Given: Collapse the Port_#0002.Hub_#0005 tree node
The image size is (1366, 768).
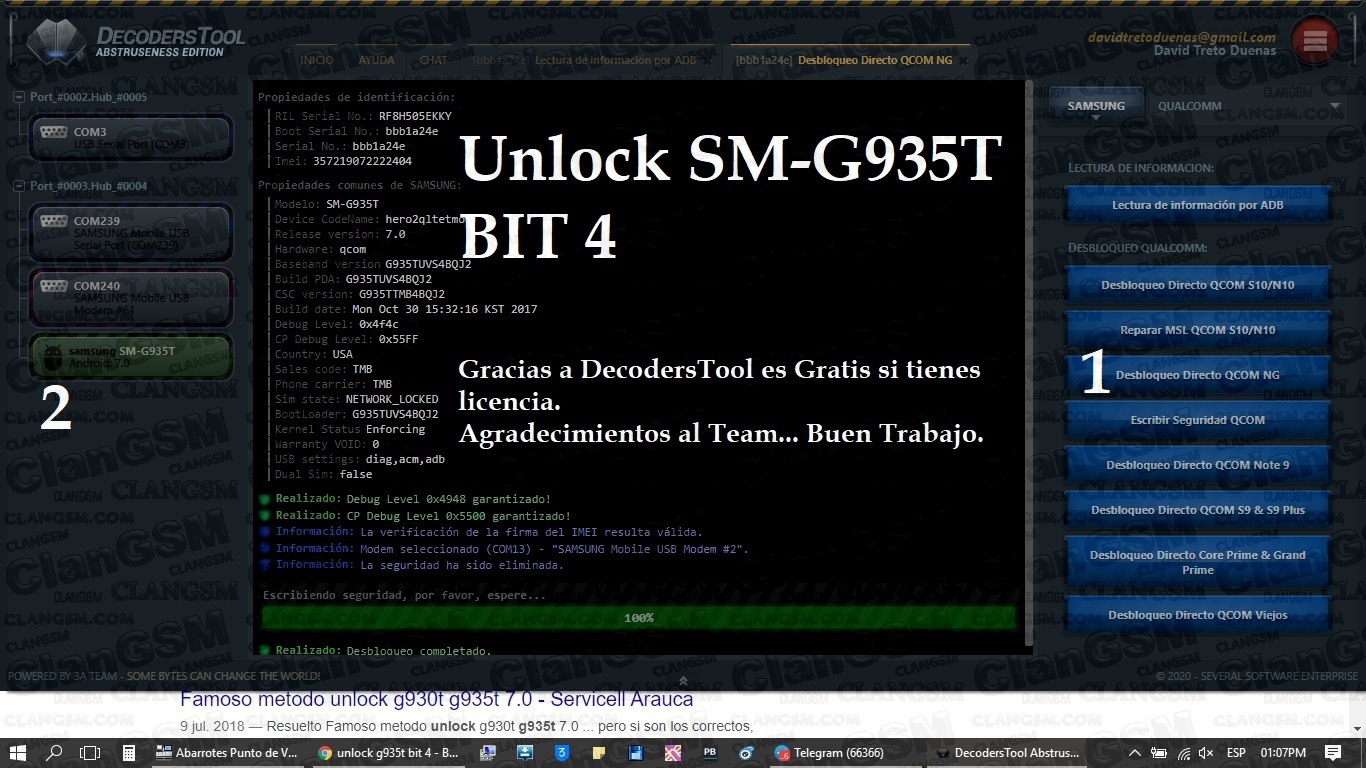Looking at the screenshot, I should (19, 97).
